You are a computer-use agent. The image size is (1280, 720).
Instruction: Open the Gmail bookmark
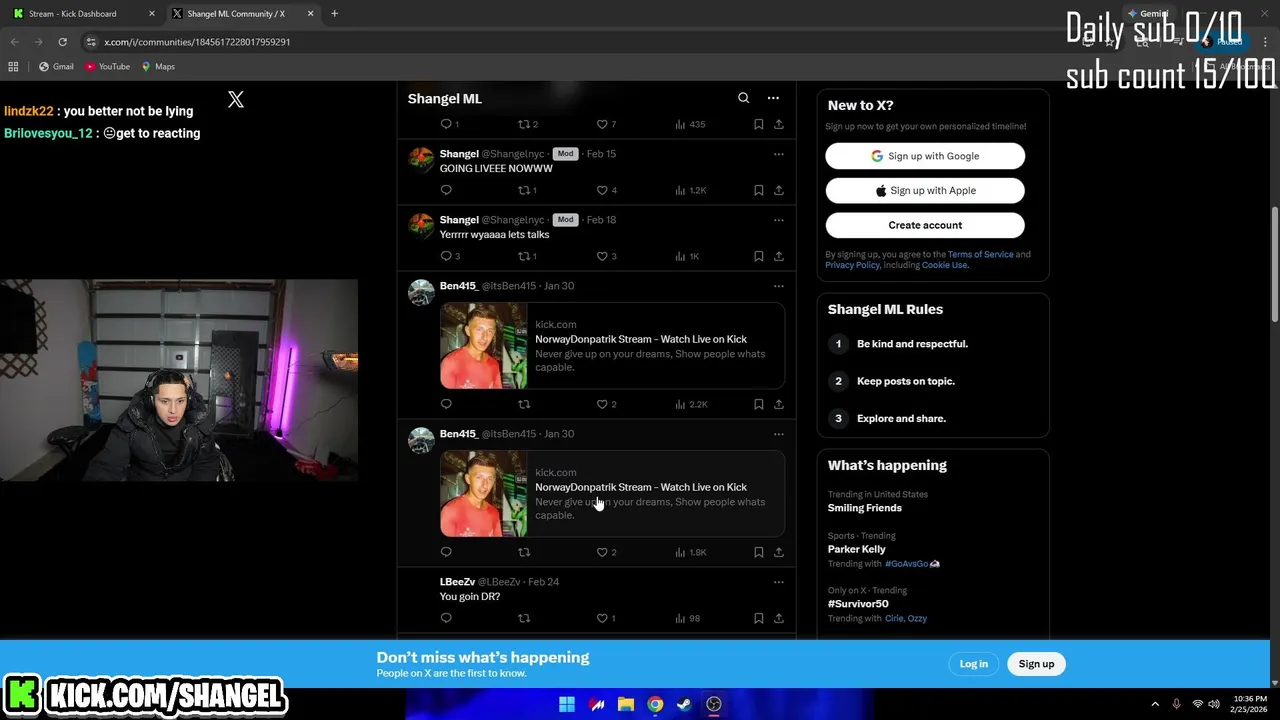point(56,67)
